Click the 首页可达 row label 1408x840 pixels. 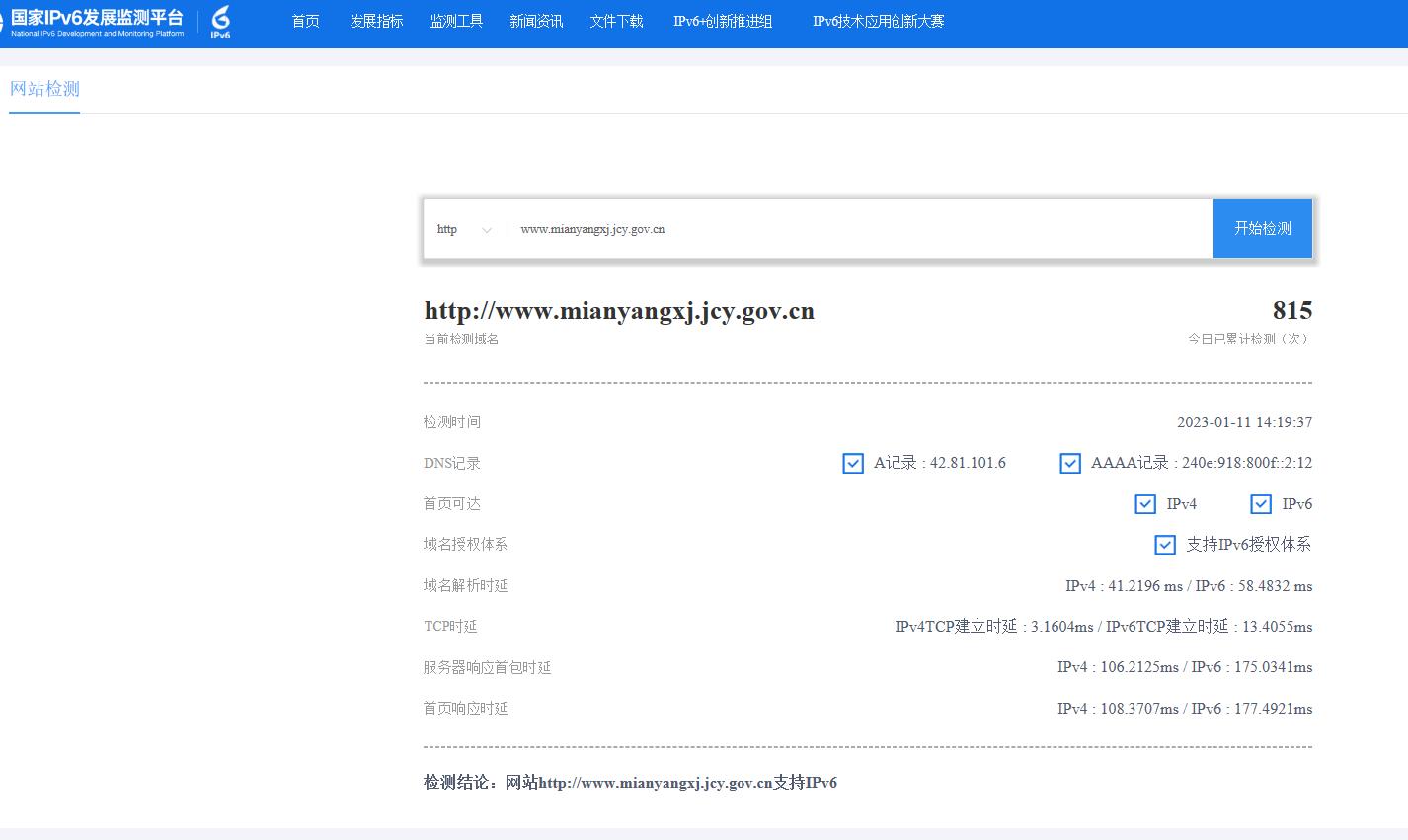(452, 504)
